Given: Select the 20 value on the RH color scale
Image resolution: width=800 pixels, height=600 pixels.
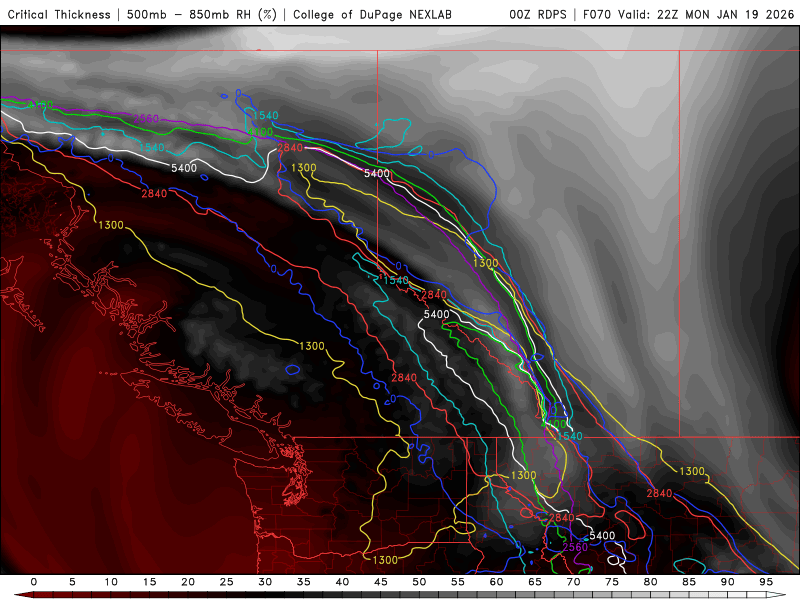Looking at the screenshot, I should point(188,582).
